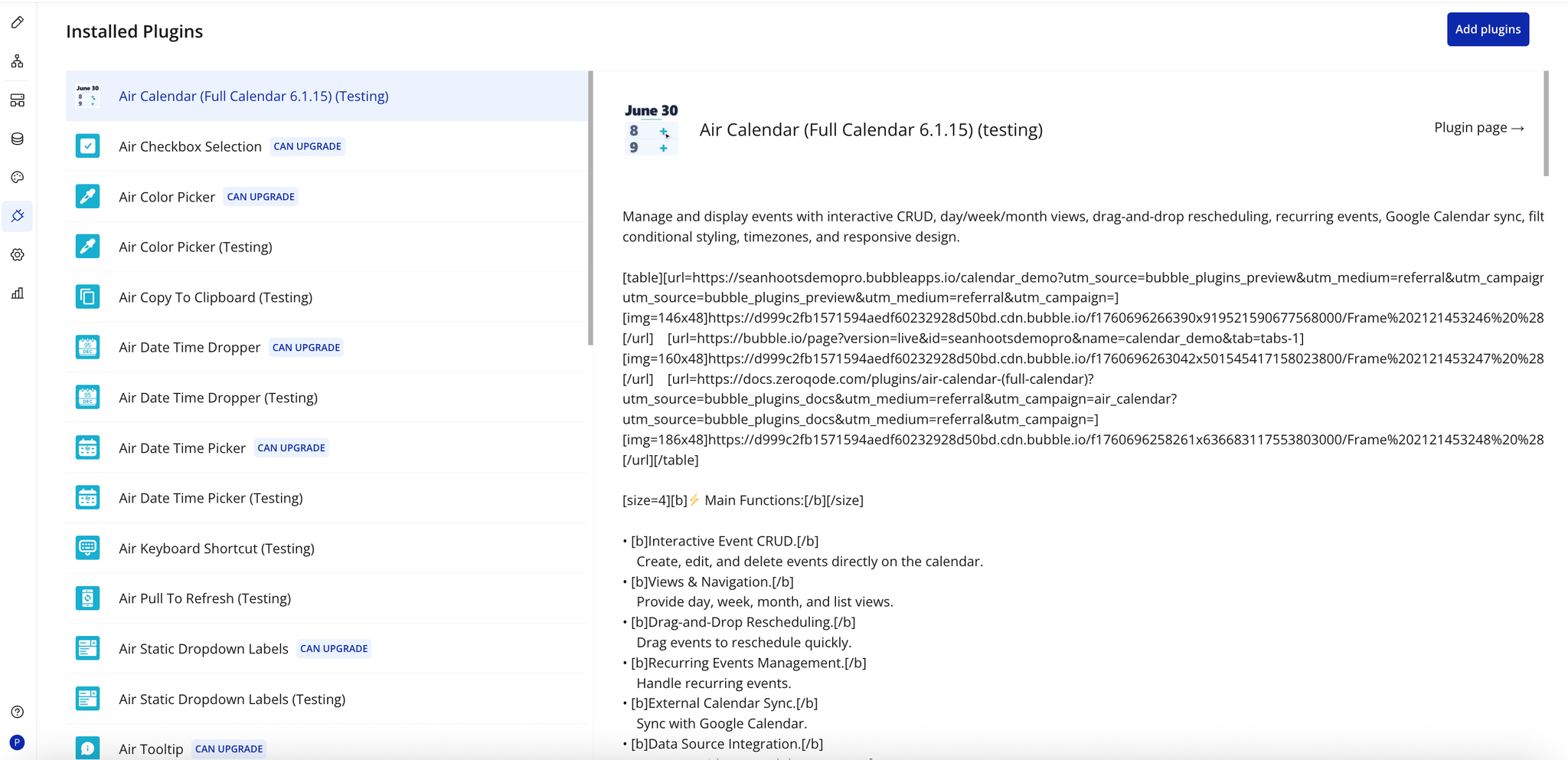1568x760 pixels.
Task: Open the Data tab database icon
Action: [18, 139]
